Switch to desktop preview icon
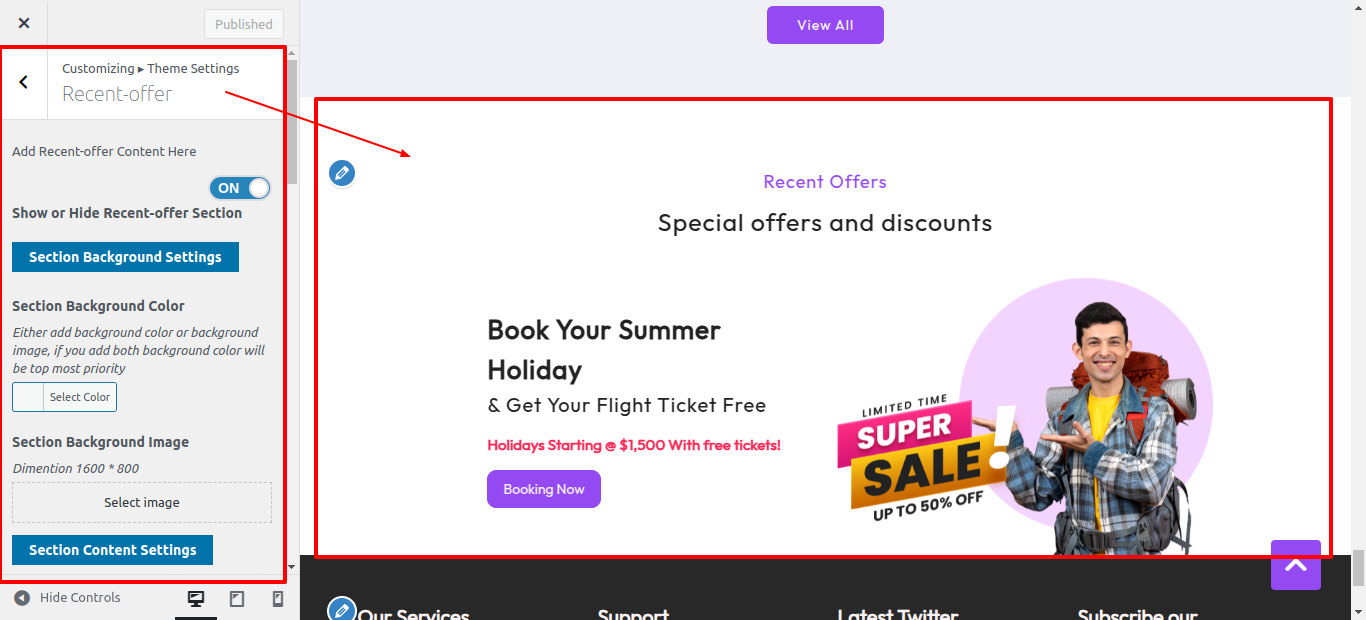The height and width of the screenshot is (620, 1366). [196, 598]
